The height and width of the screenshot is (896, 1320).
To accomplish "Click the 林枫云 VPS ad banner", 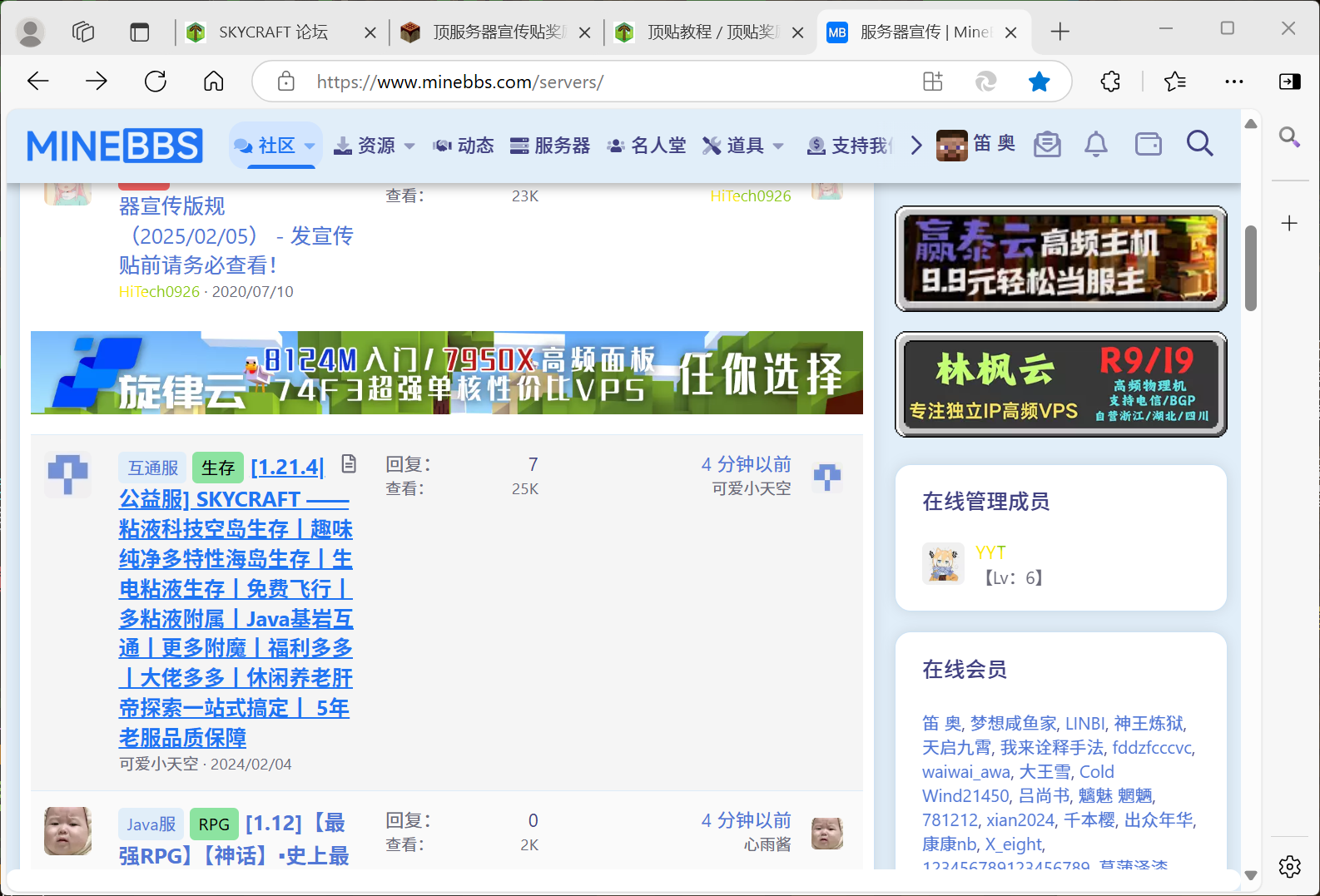I will coord(1061,384).
